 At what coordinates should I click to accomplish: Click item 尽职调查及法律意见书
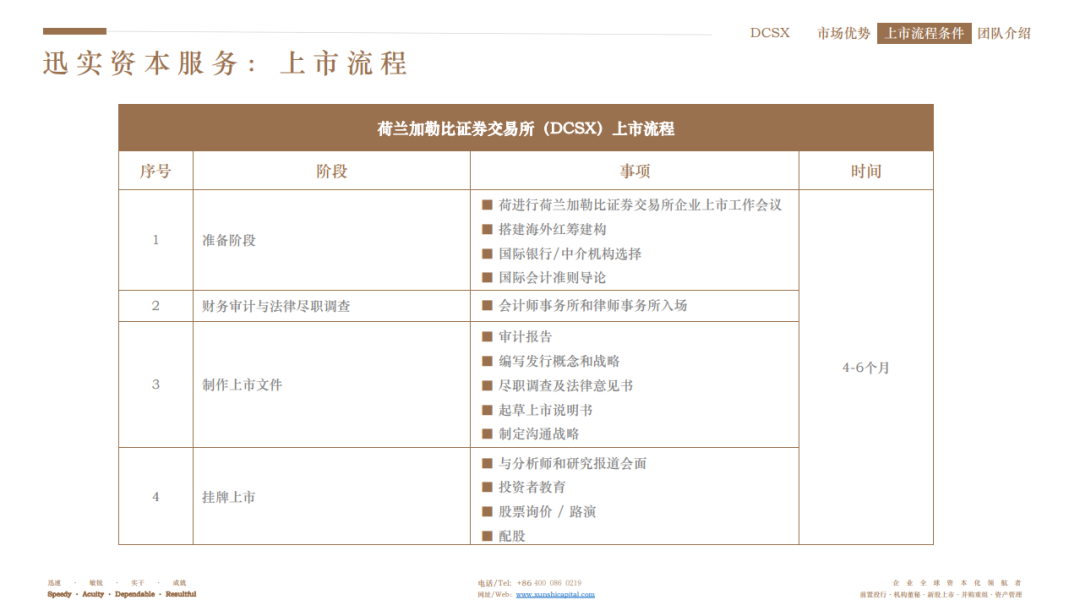pyautogui.click(x=565, y=386)
